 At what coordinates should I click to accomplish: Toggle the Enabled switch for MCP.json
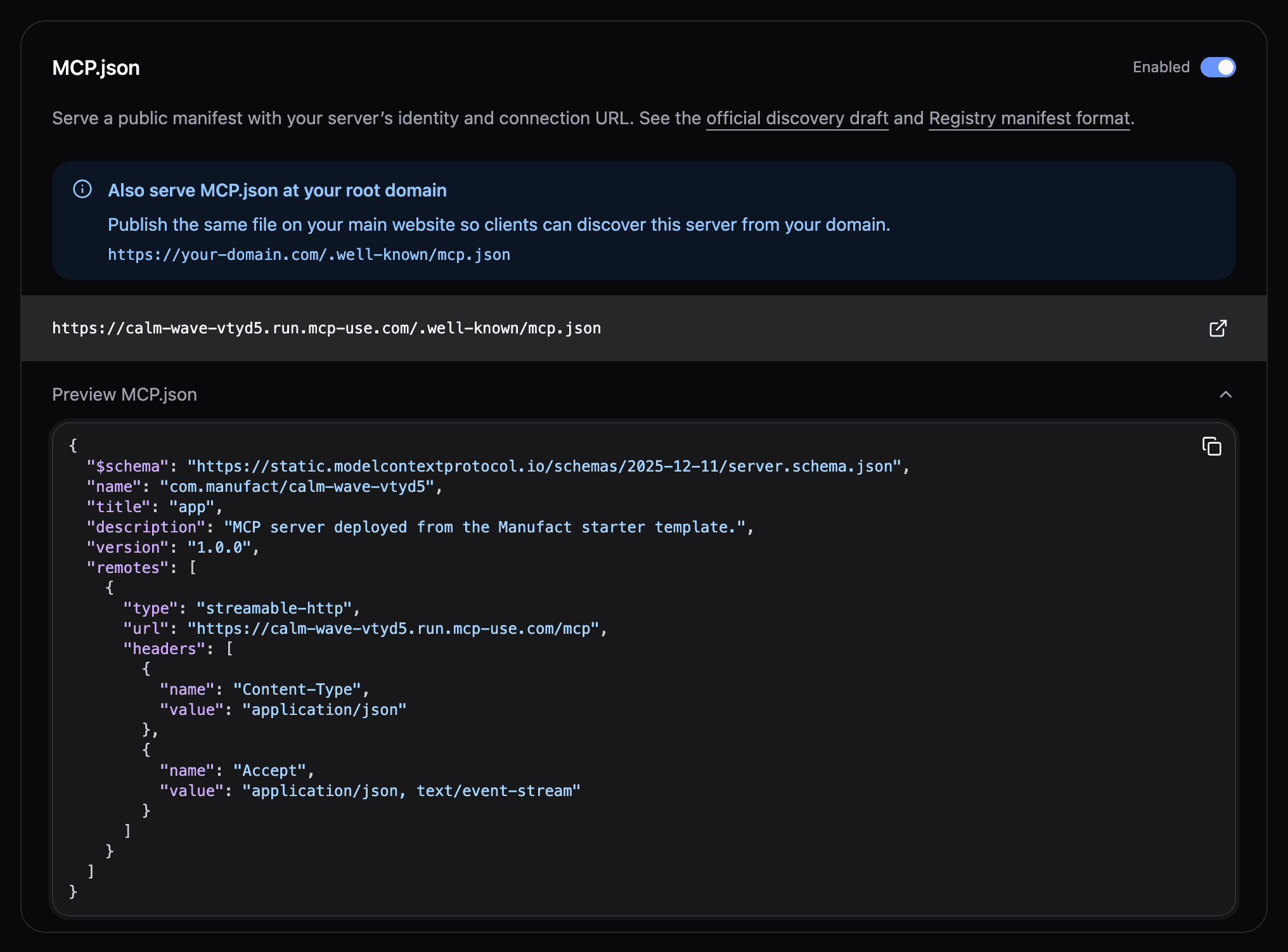tap(1218, 67)
